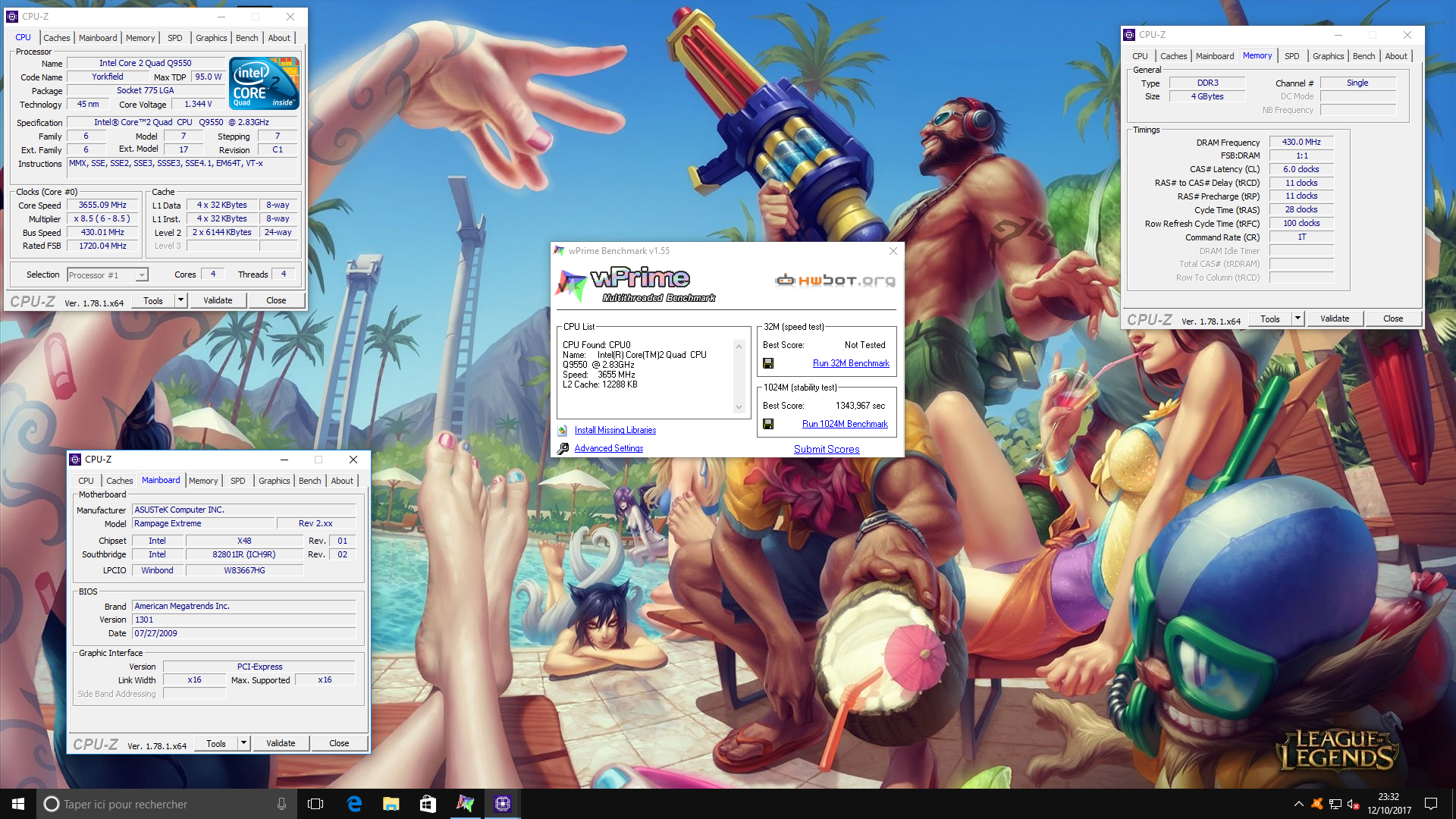Click the Install Missing Libraries link
1456x819 pixels.
point(615,430)
